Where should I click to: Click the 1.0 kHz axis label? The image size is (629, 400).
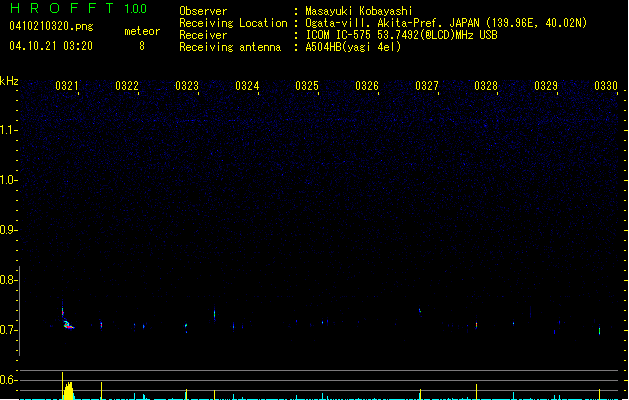9,180
